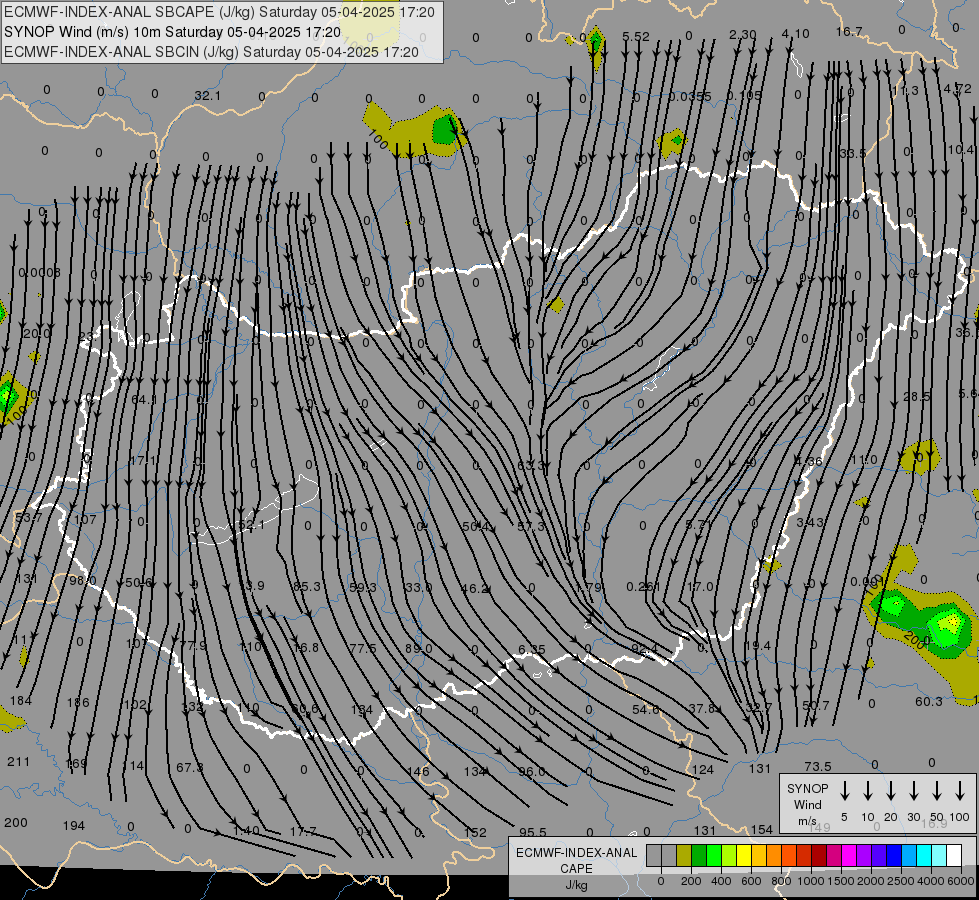Select the 96.0 grid value

pos(531,771)
